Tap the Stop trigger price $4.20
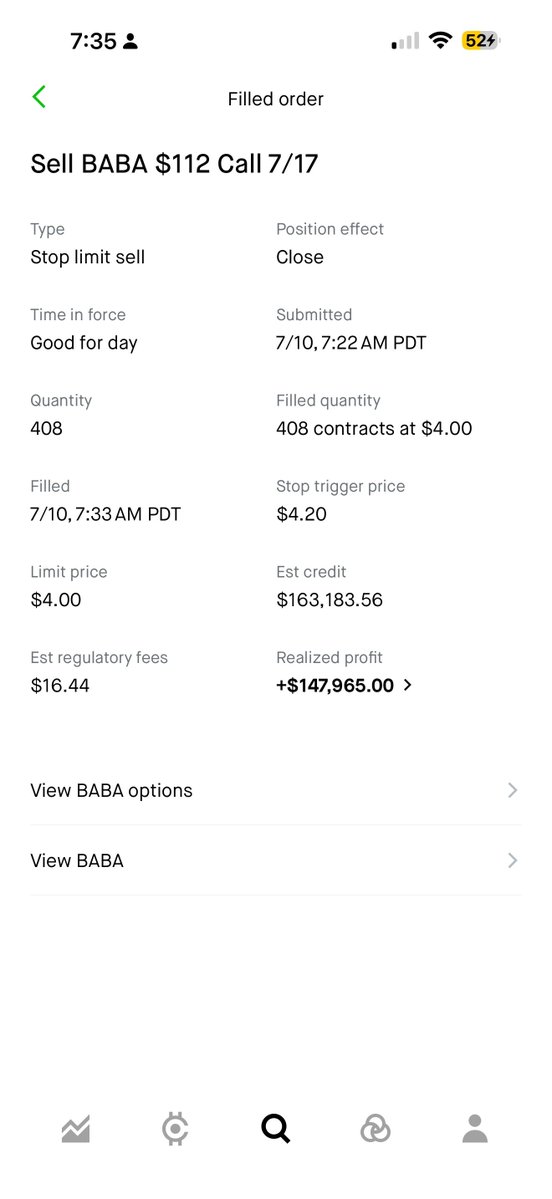 click(301, 514)
